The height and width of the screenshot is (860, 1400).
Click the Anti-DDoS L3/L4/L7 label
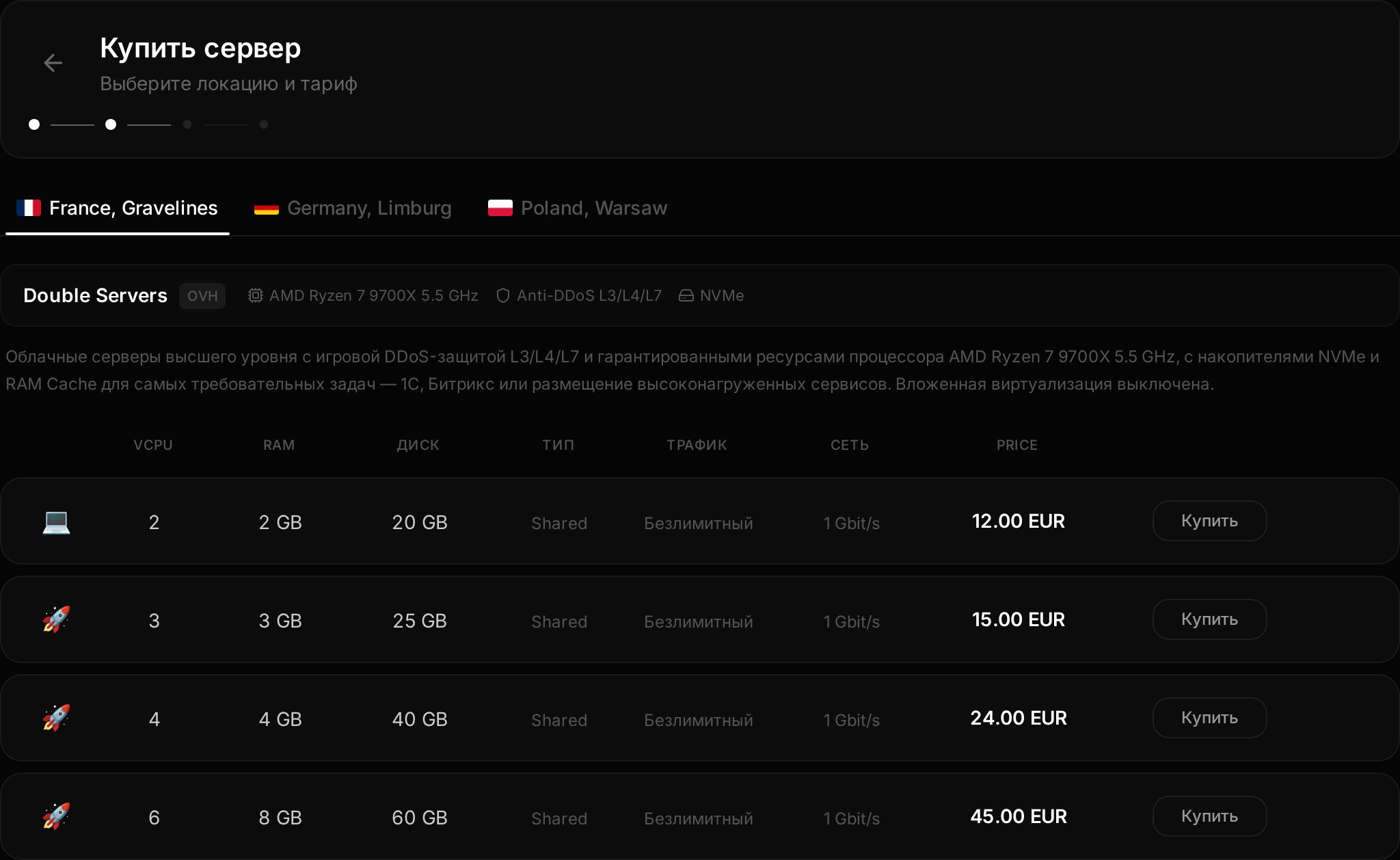tap(589, 295)
